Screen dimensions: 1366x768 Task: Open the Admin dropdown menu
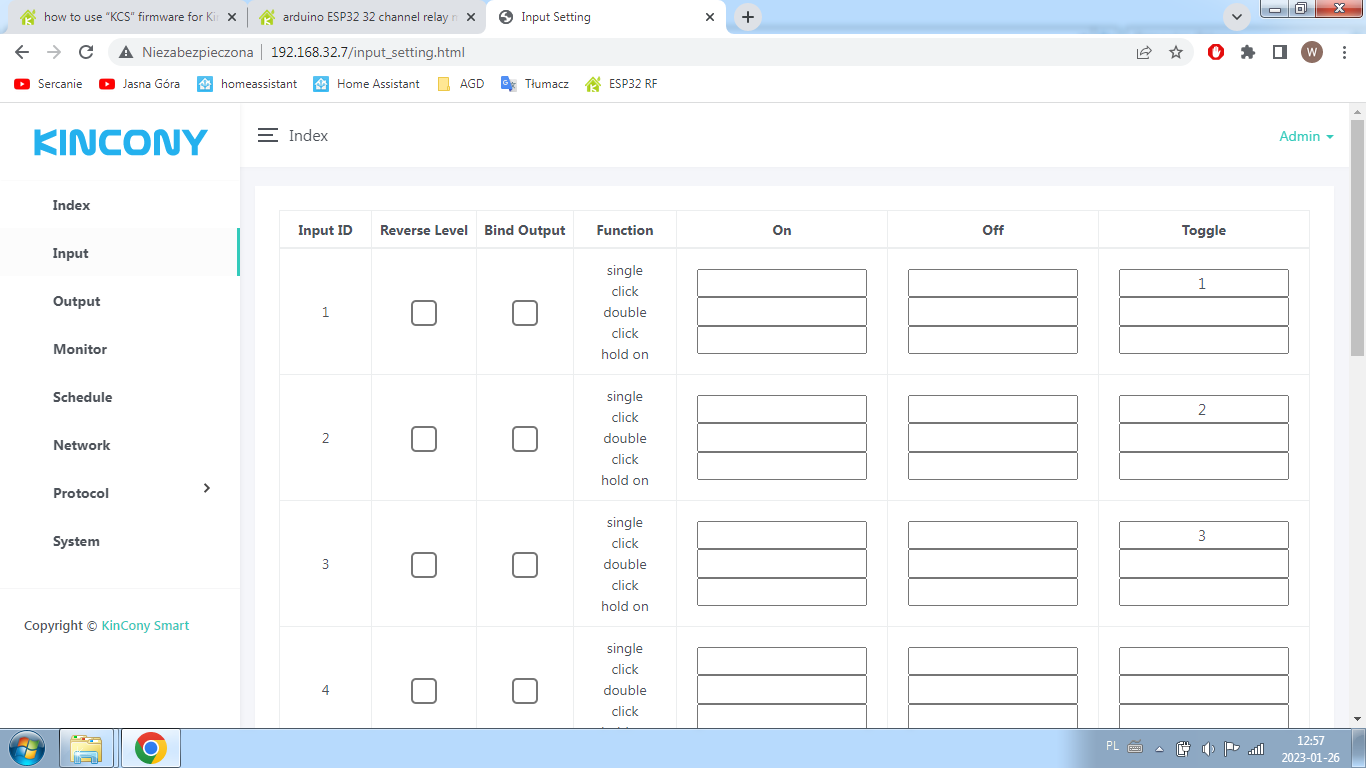pos(1306,136)
